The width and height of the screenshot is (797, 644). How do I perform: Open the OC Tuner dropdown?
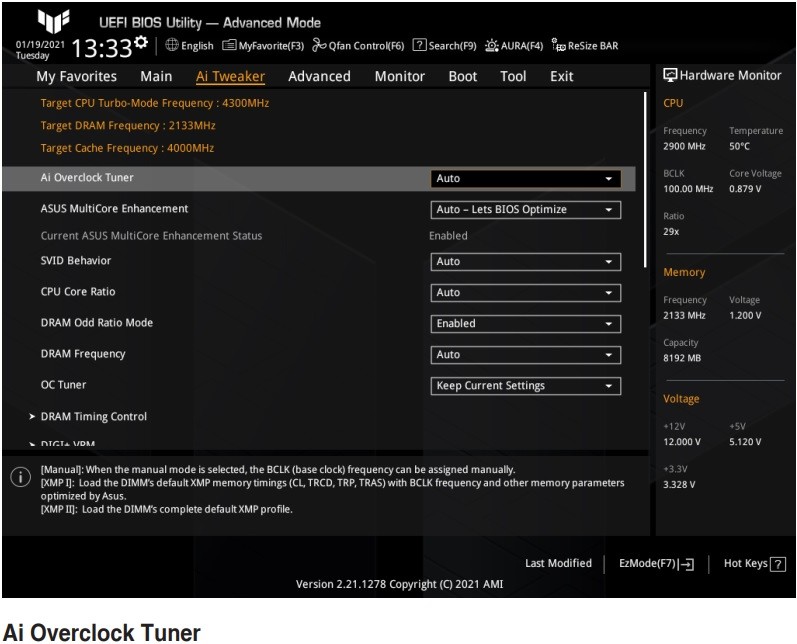526,385
